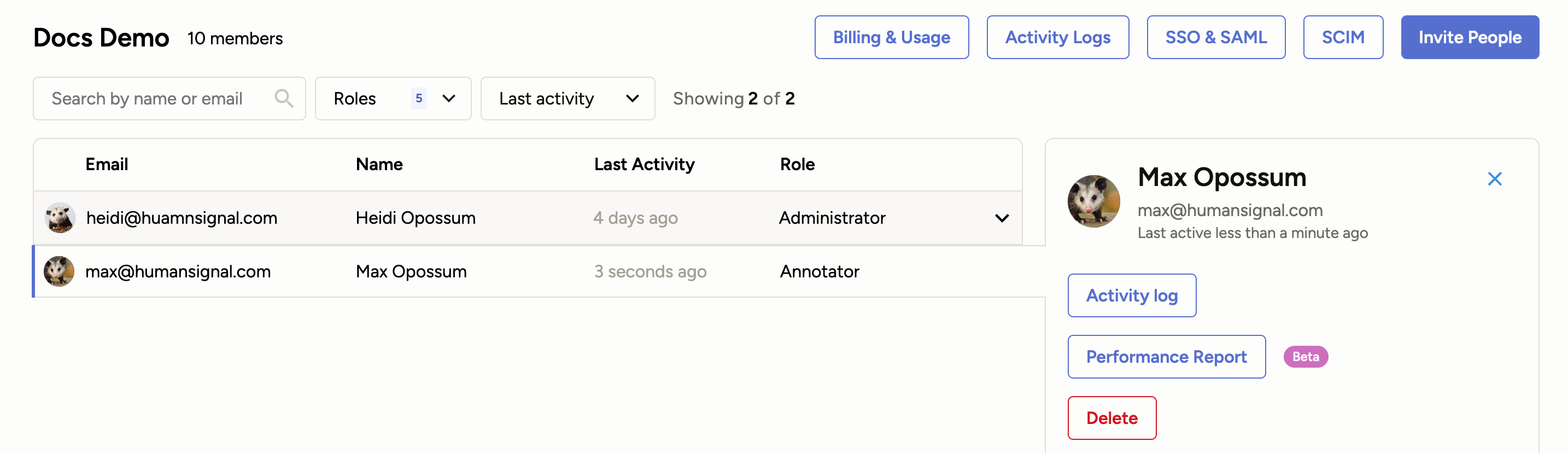Viewport: 1568px width, 453px height.
Task: Click the Role column header
Action: pyautogui.click(x=797, y=164)
